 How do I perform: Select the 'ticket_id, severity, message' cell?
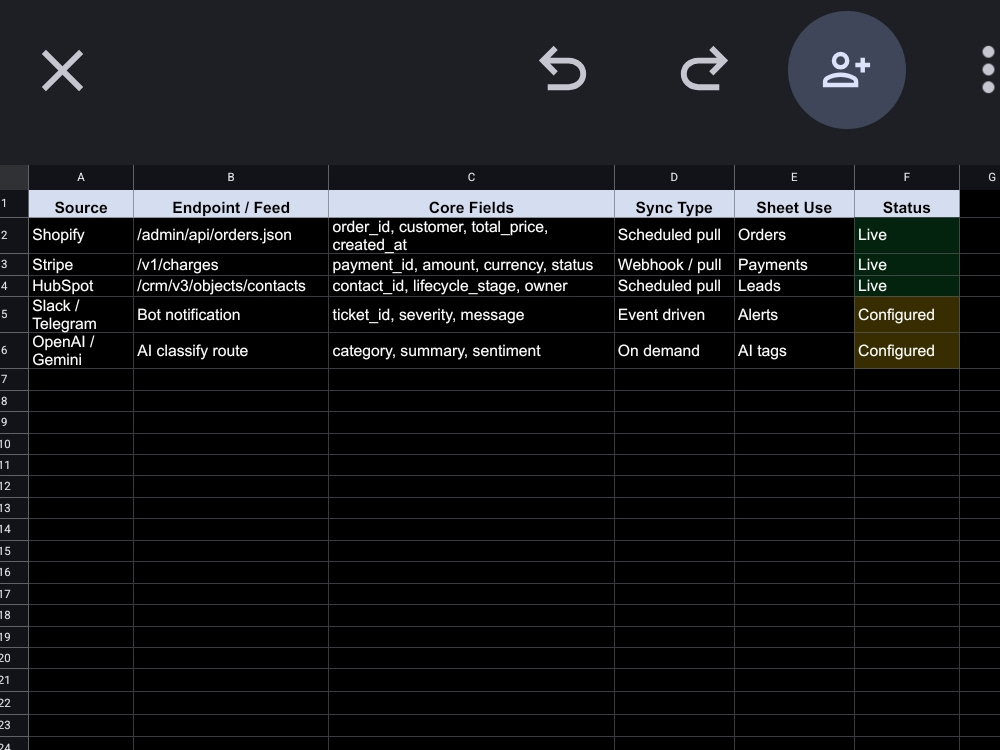471,314
